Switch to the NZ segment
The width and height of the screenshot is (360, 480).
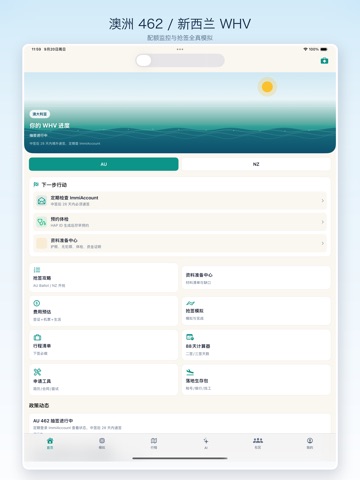click(x=256, y=164)
